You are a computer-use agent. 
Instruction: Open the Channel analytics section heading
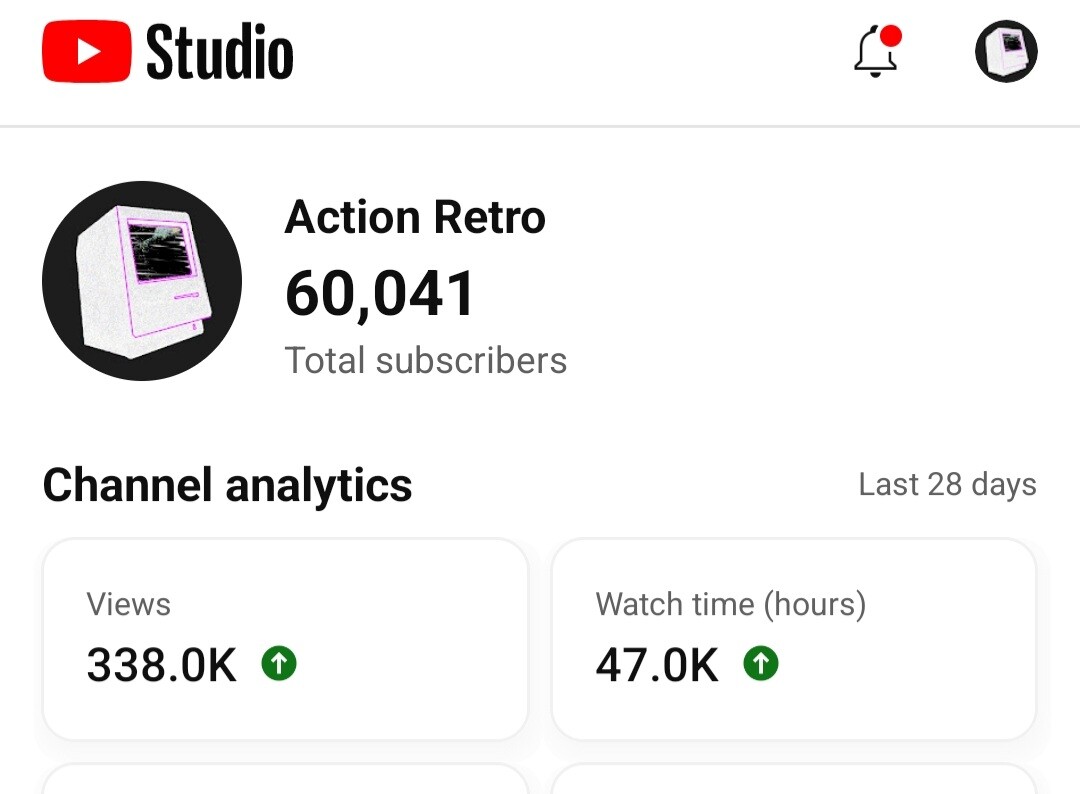coord(227,485)
